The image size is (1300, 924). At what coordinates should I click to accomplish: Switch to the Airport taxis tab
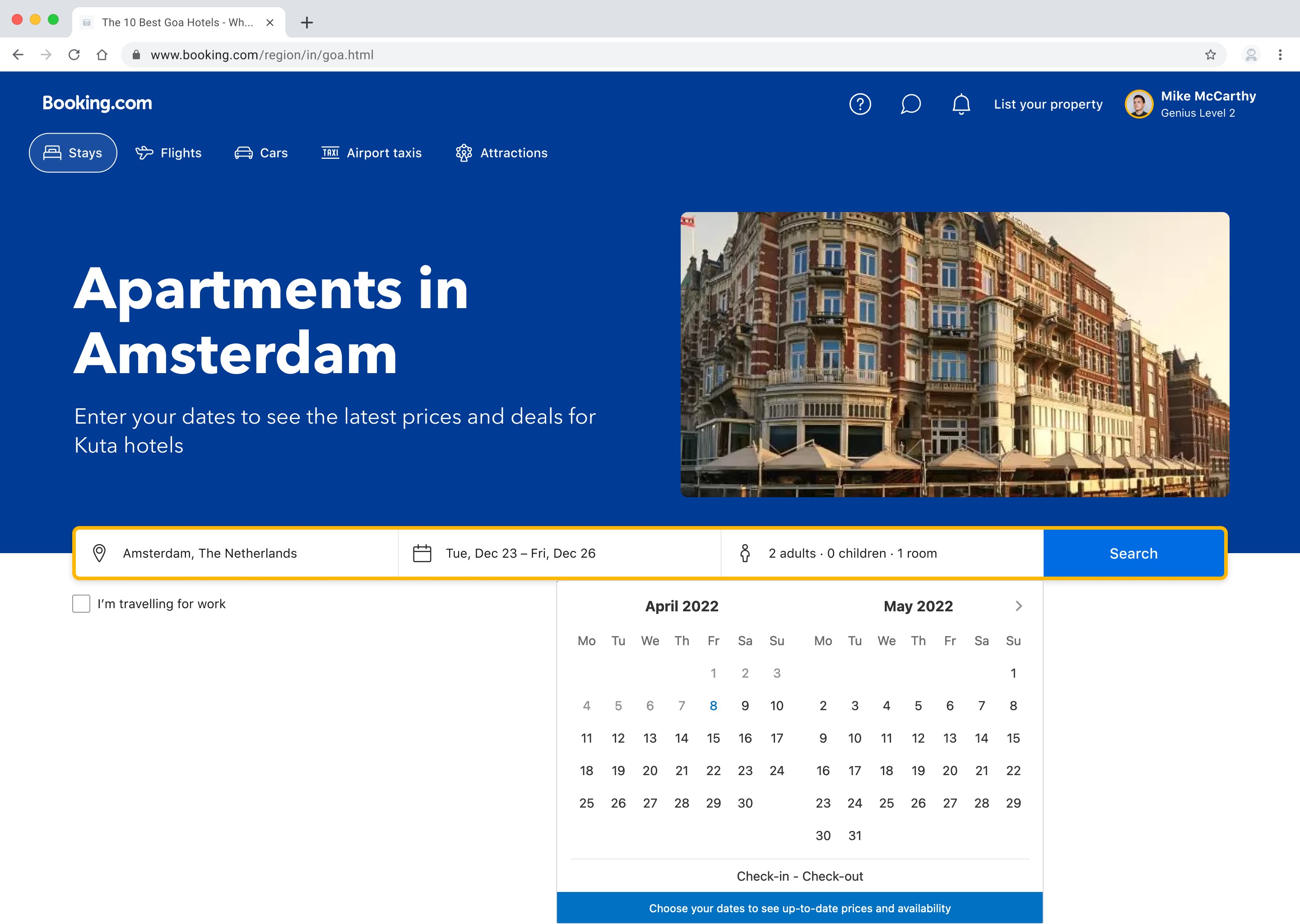click(x=371, y=153)
